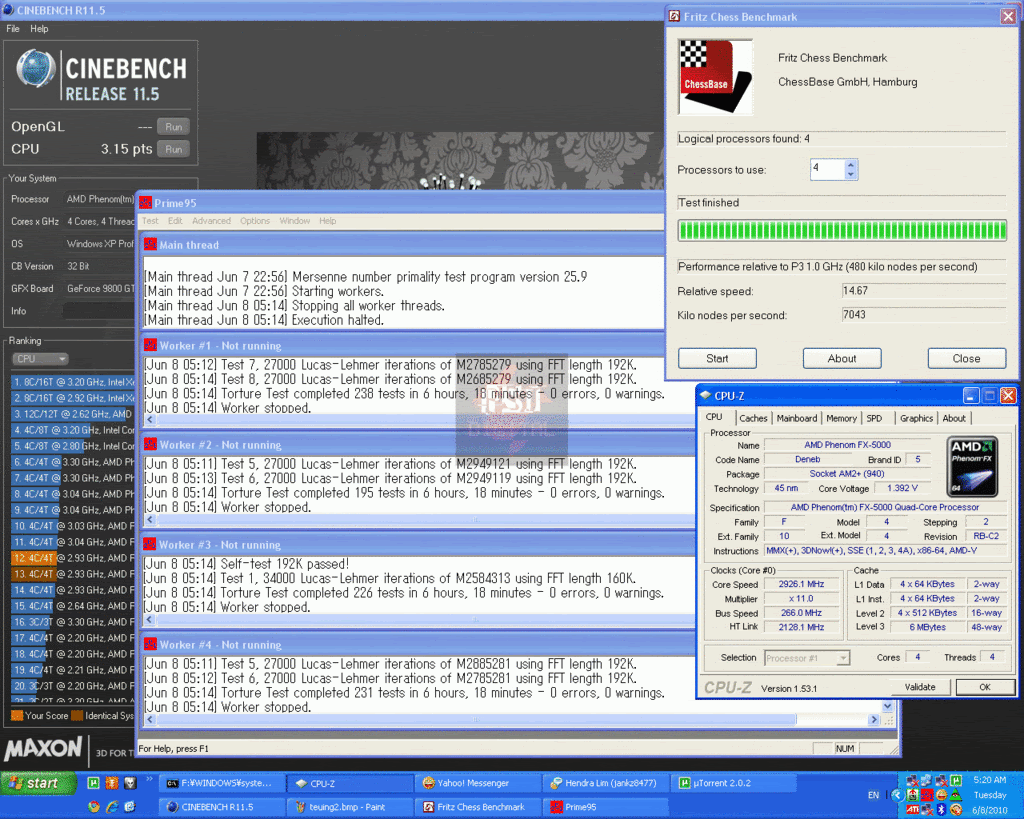Image resolution: width=1024 pixels, height=819 pixels.
Task: Click About in Fritz Chess Benchmark
Action: click(x=842, y=358)
